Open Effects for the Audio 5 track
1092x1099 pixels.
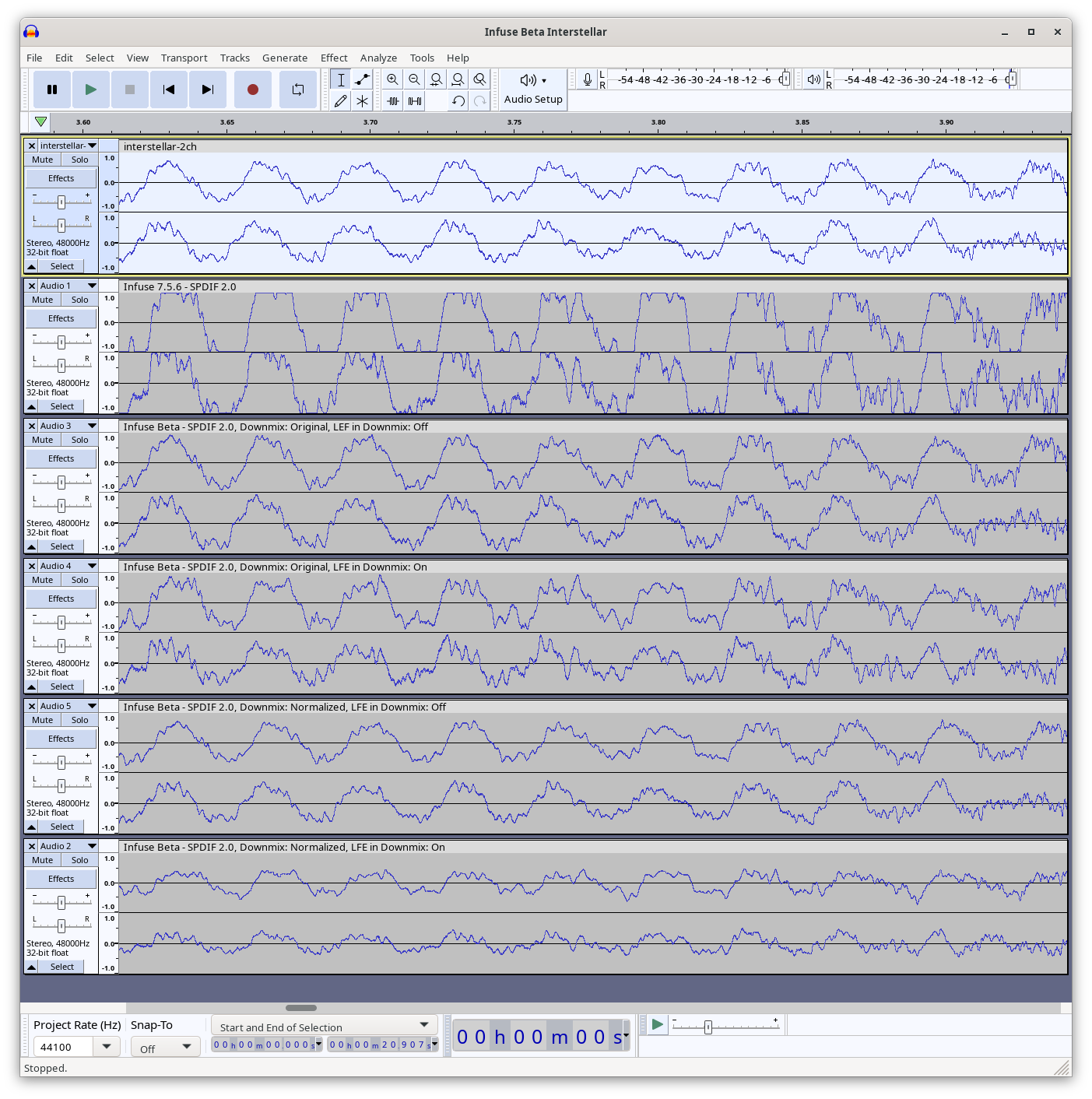tap(61, 739)
